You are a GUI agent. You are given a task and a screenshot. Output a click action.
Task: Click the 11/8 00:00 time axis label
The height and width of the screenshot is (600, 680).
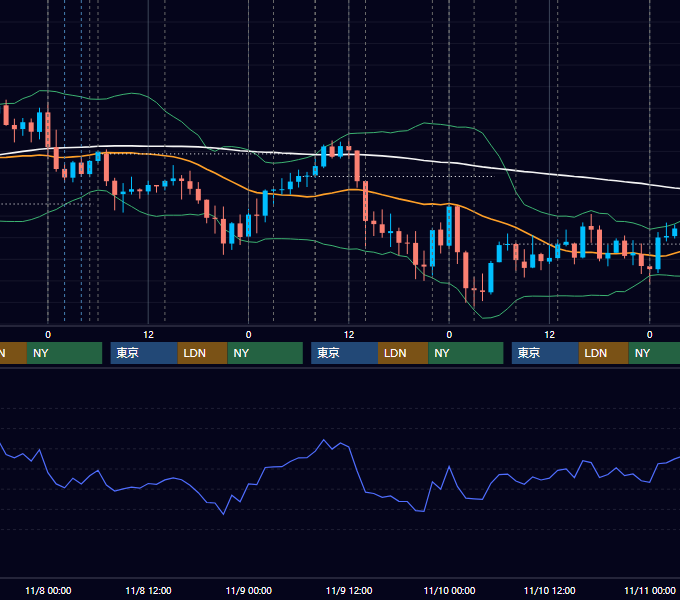[x=48, y=590]
